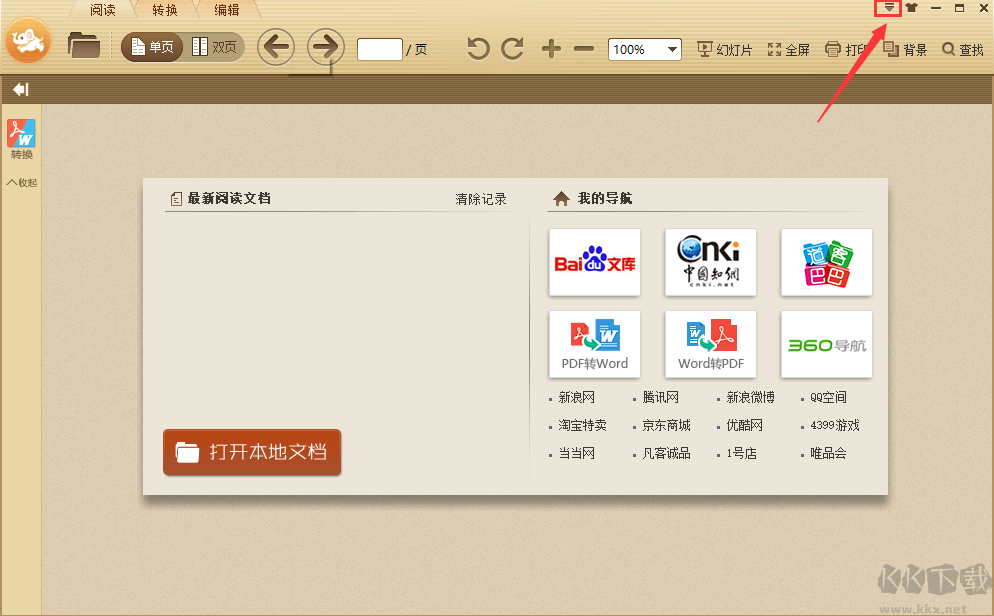Zoom in with the plus icon
The image size is (994, 616).
[x=550, y=47]
